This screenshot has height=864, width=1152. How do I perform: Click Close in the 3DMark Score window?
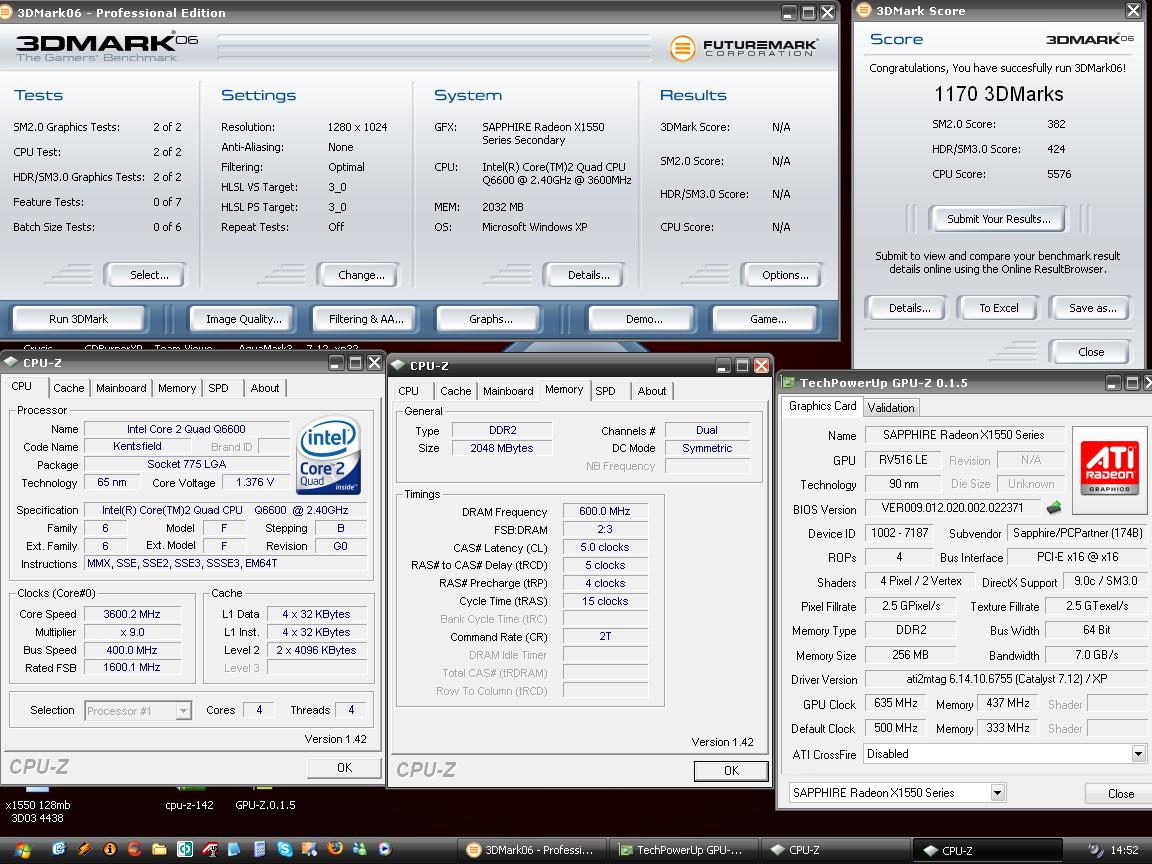pyautogui.click(x=1091, y=352)
